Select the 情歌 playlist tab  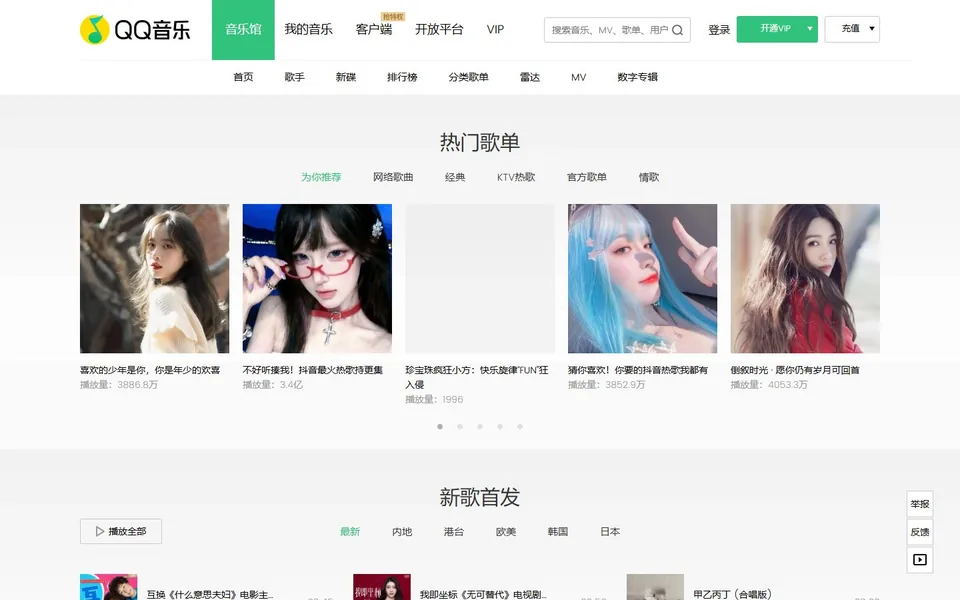point(649,177)
